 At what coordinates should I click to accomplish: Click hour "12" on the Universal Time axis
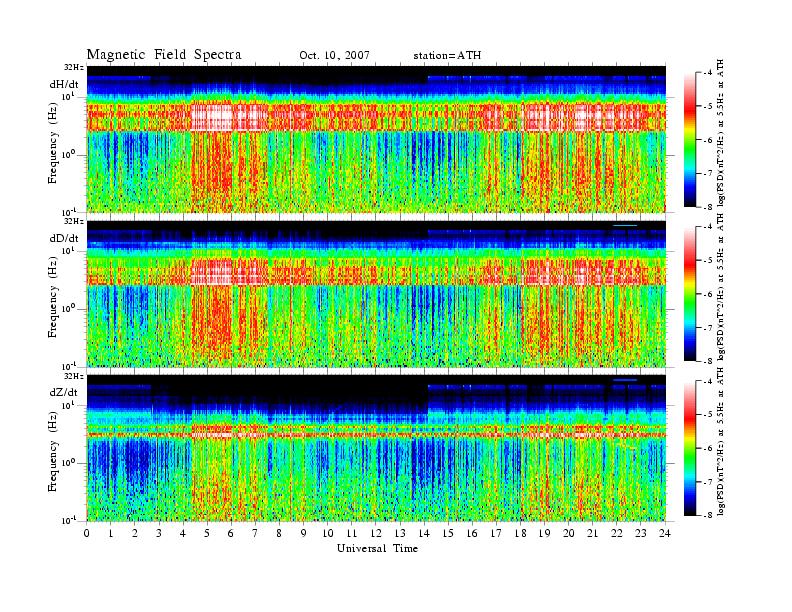[376, 533]
